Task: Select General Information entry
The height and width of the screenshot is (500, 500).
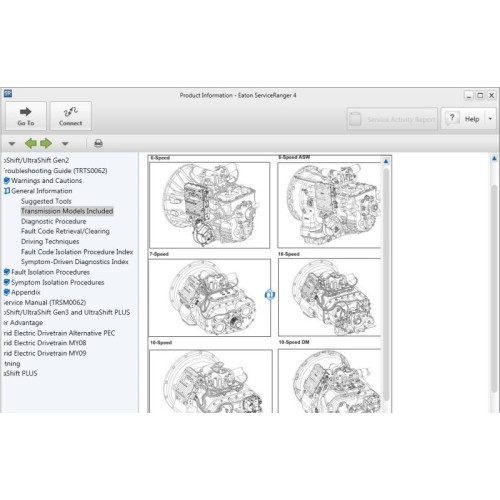Action: pos(42,191)
